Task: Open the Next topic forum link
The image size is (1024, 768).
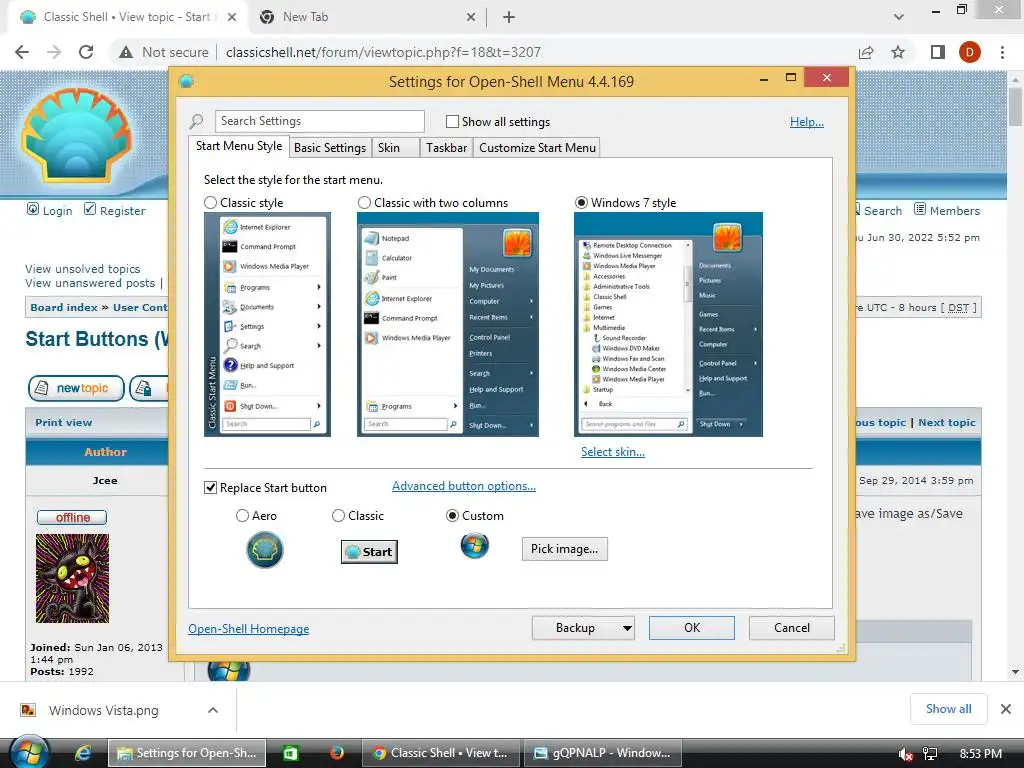Action: (946, 423)
